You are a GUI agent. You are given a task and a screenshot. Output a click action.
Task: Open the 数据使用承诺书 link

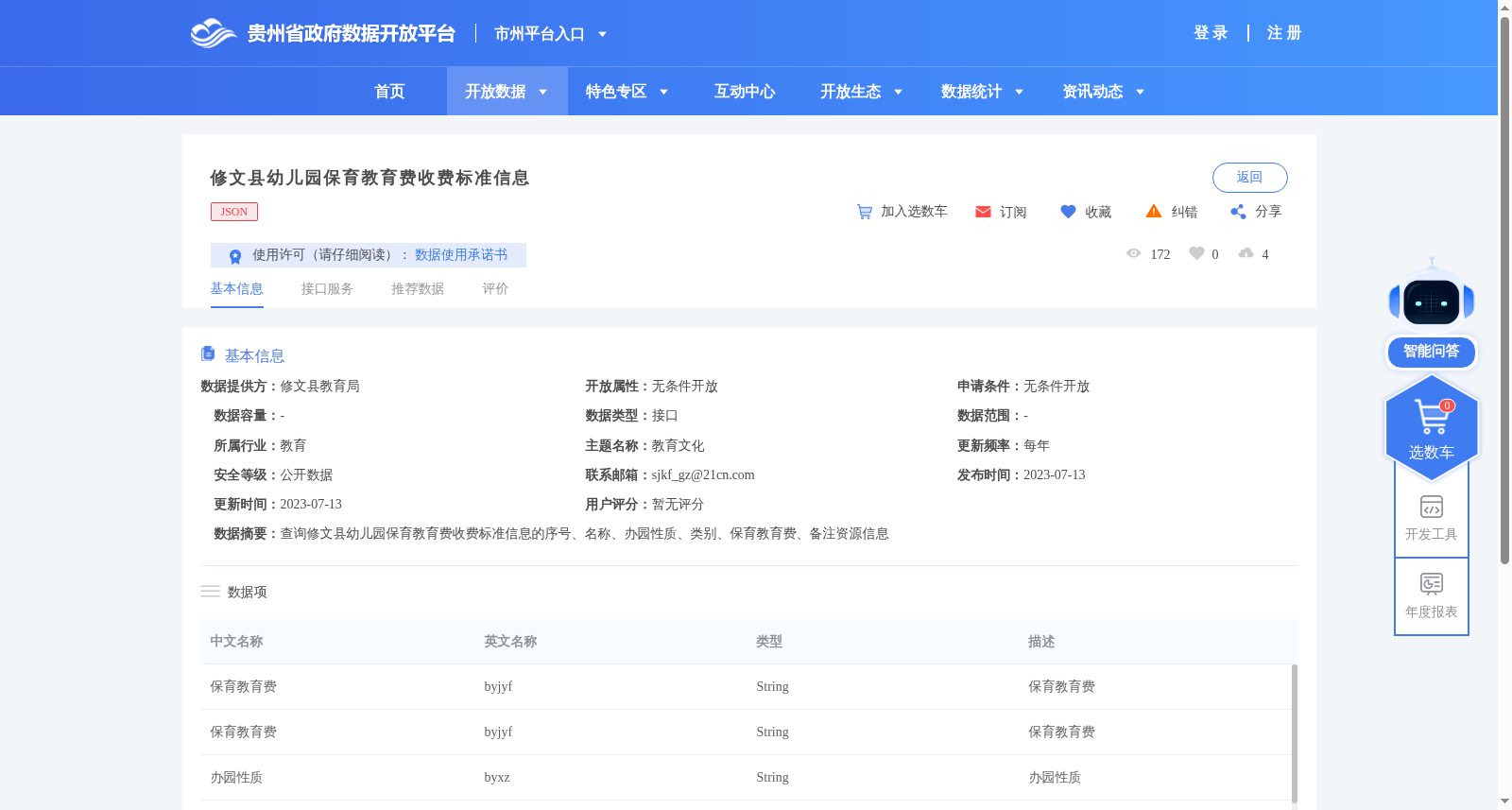pyautogui.click(x=461, y=255)
